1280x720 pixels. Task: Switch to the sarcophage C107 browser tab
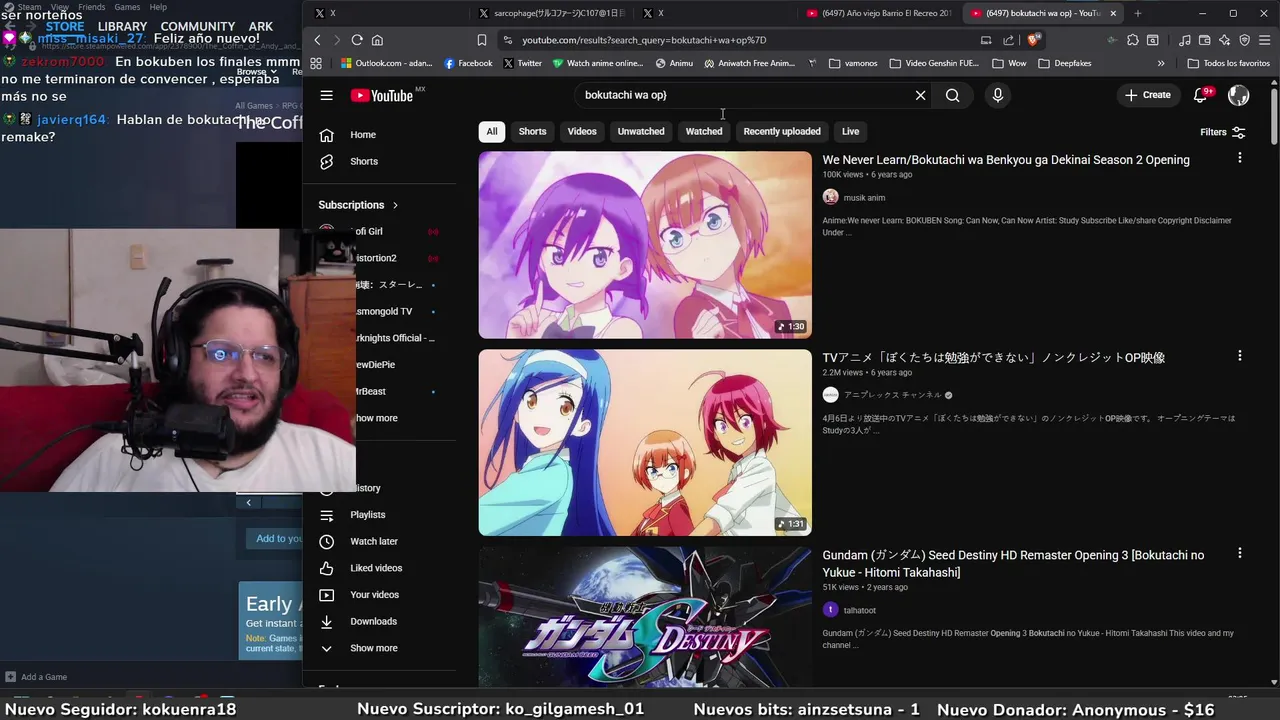[x=551, y=13]
